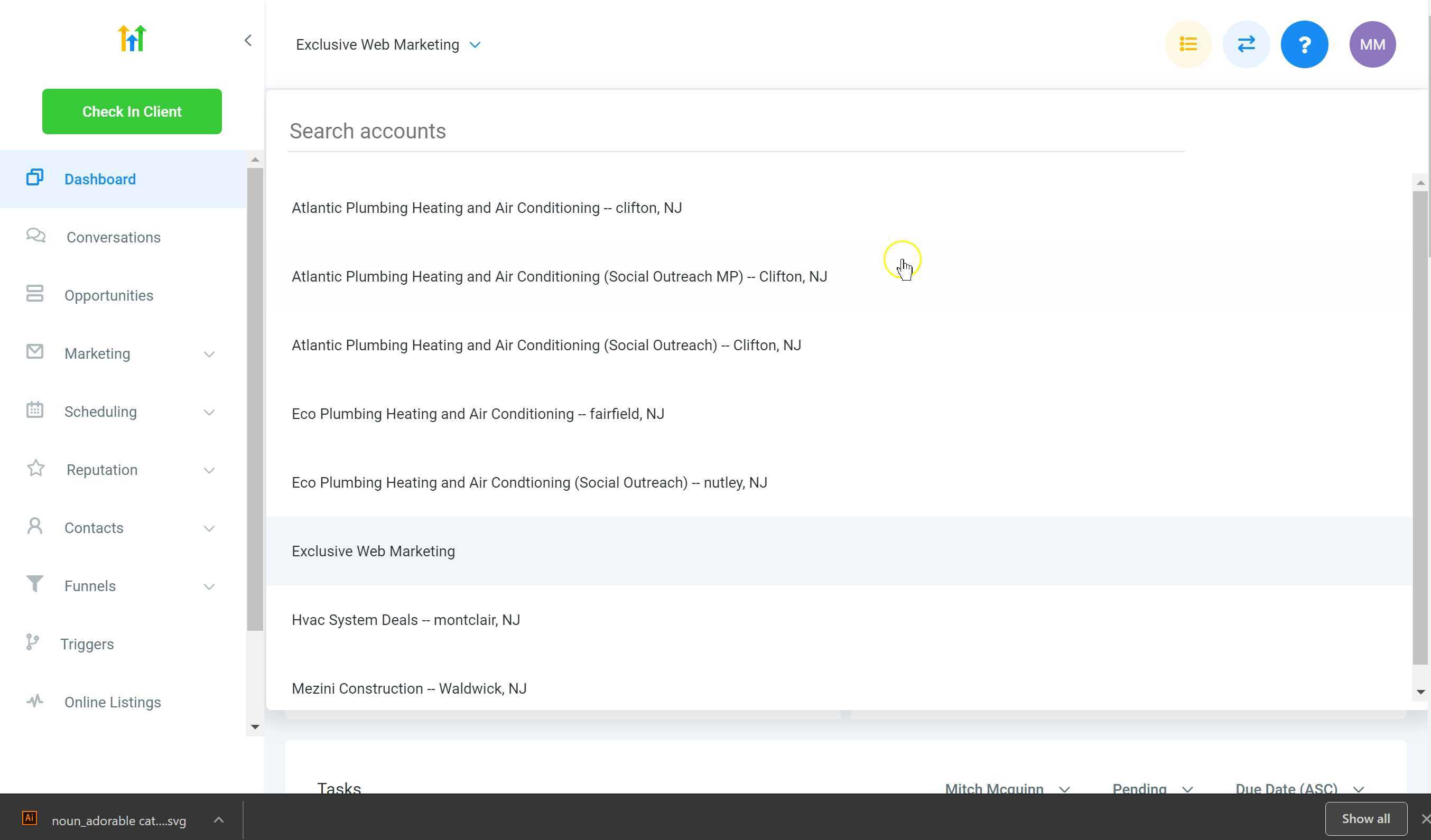Open the Dashboard menu item
The image size is (1431, 840).
(x=100, y=179)
